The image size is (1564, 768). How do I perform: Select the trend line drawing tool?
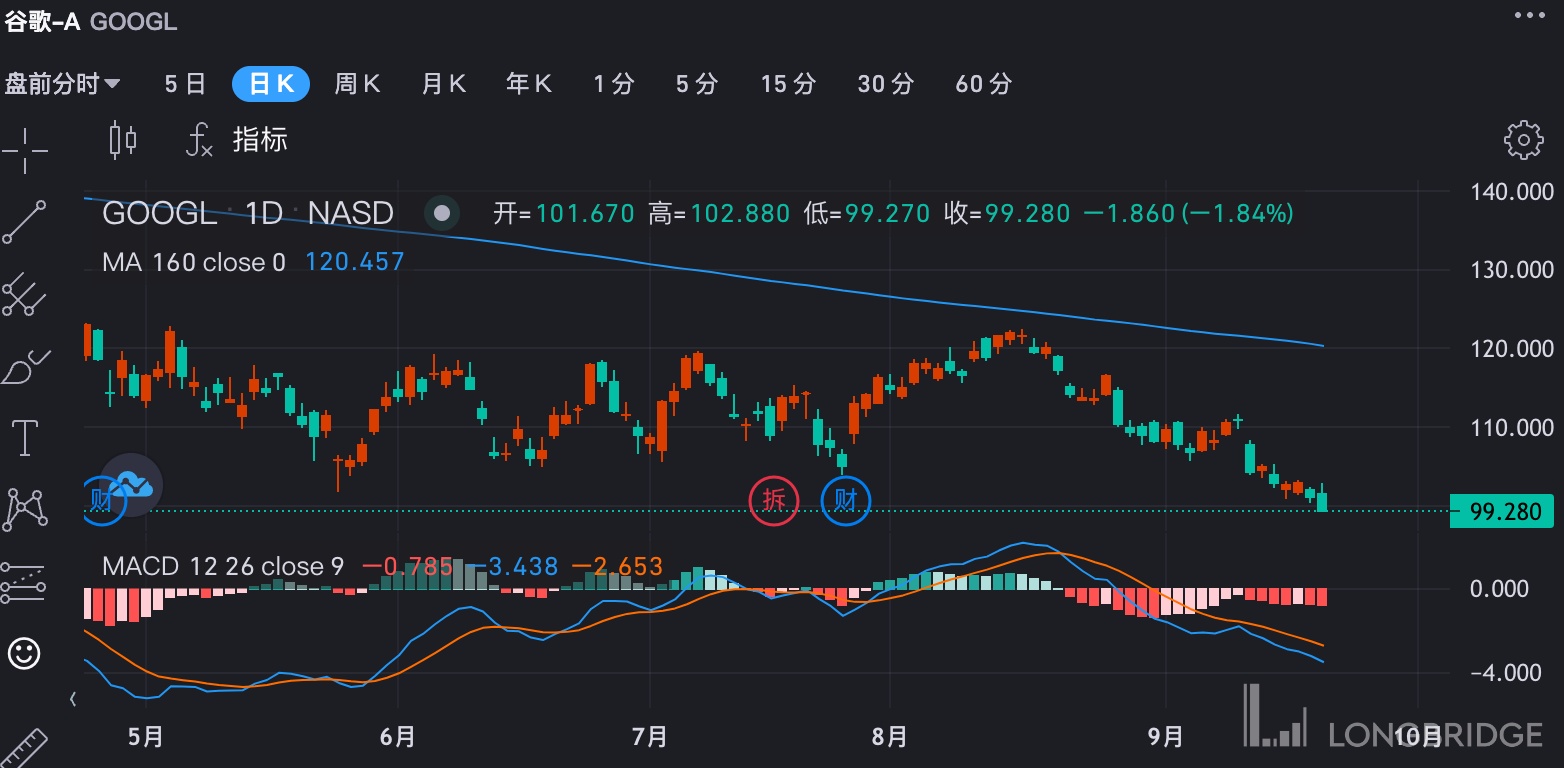tap(24, 222)
